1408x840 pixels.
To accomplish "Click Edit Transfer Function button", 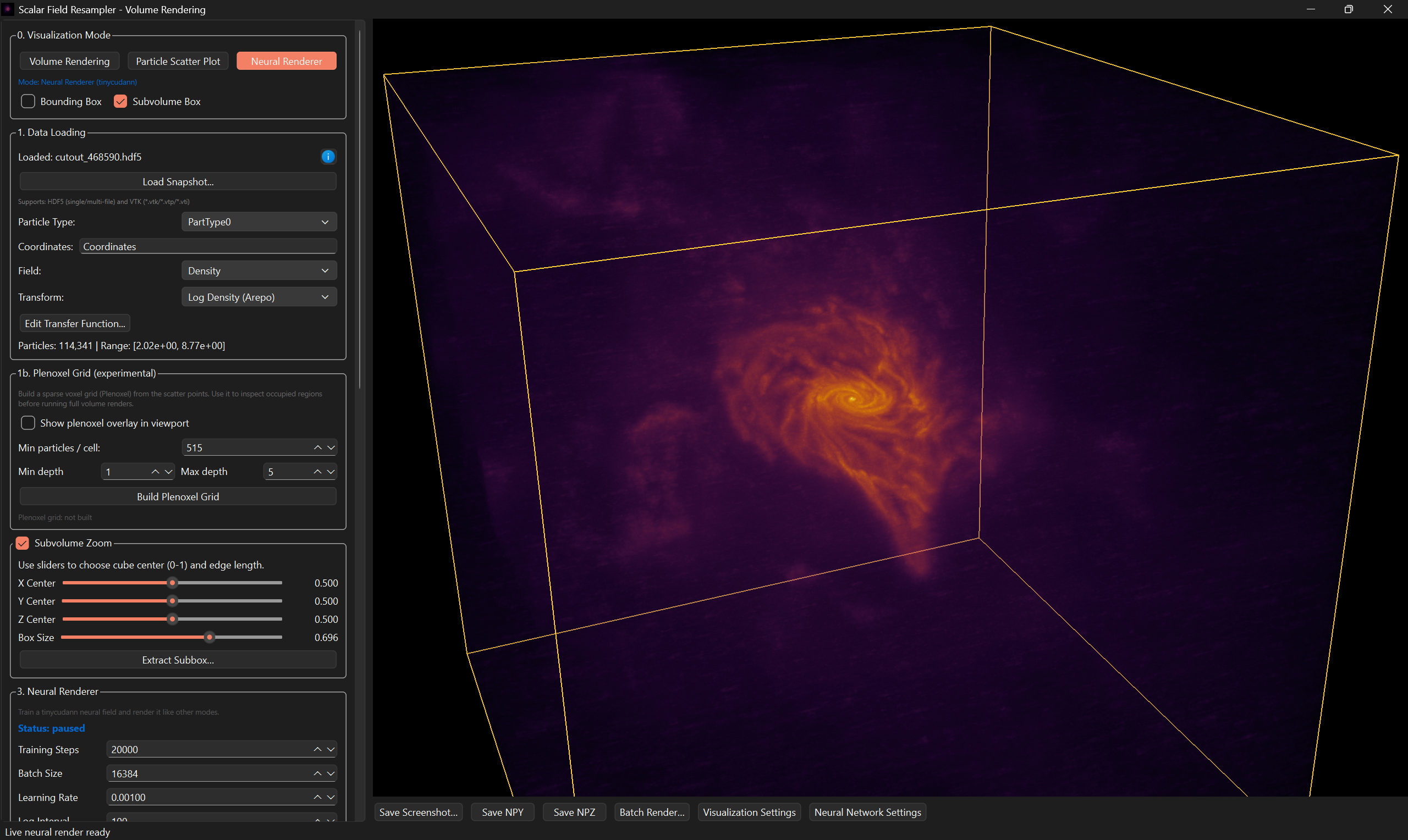I will tap(75, 323).
